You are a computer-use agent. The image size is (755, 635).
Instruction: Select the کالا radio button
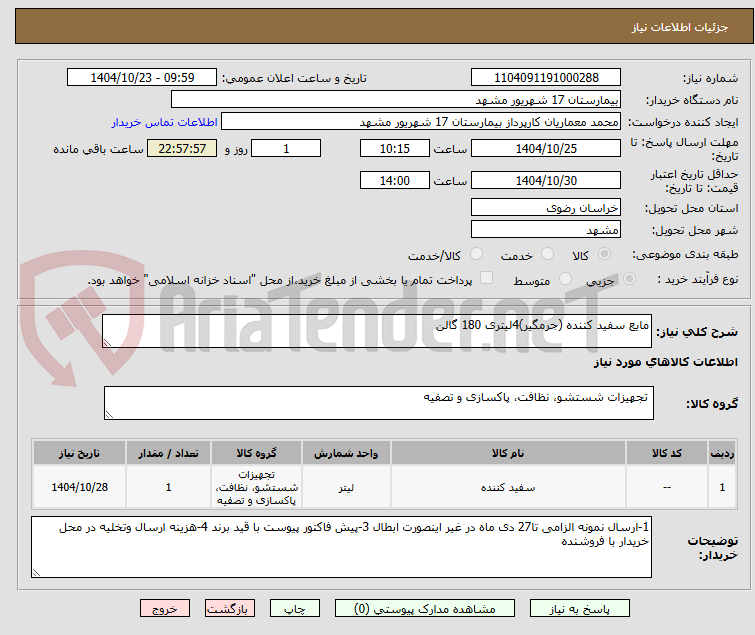point(604,254)
